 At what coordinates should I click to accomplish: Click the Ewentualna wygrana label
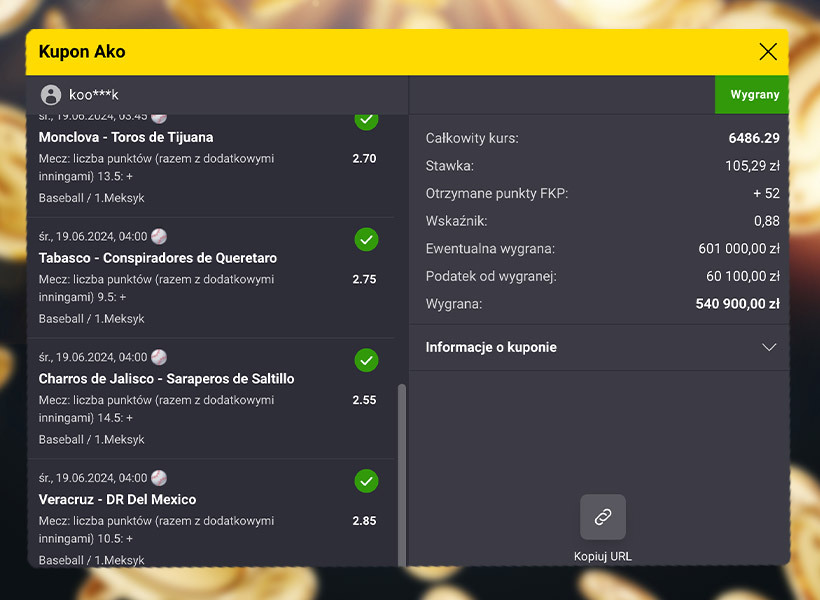(490, 249)
